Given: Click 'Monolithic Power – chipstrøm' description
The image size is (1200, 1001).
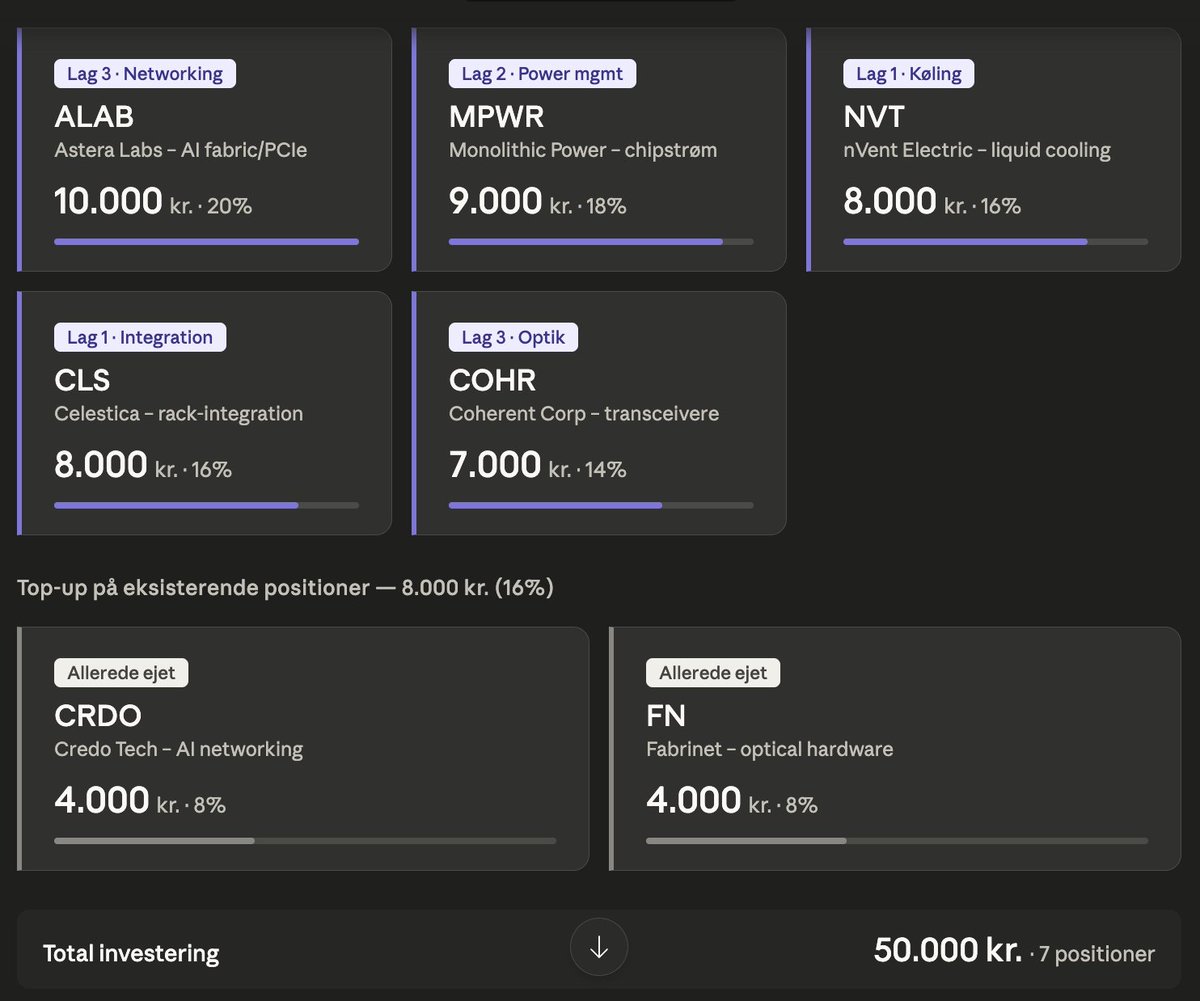Looking at the screenshot, I should (583, 151).
